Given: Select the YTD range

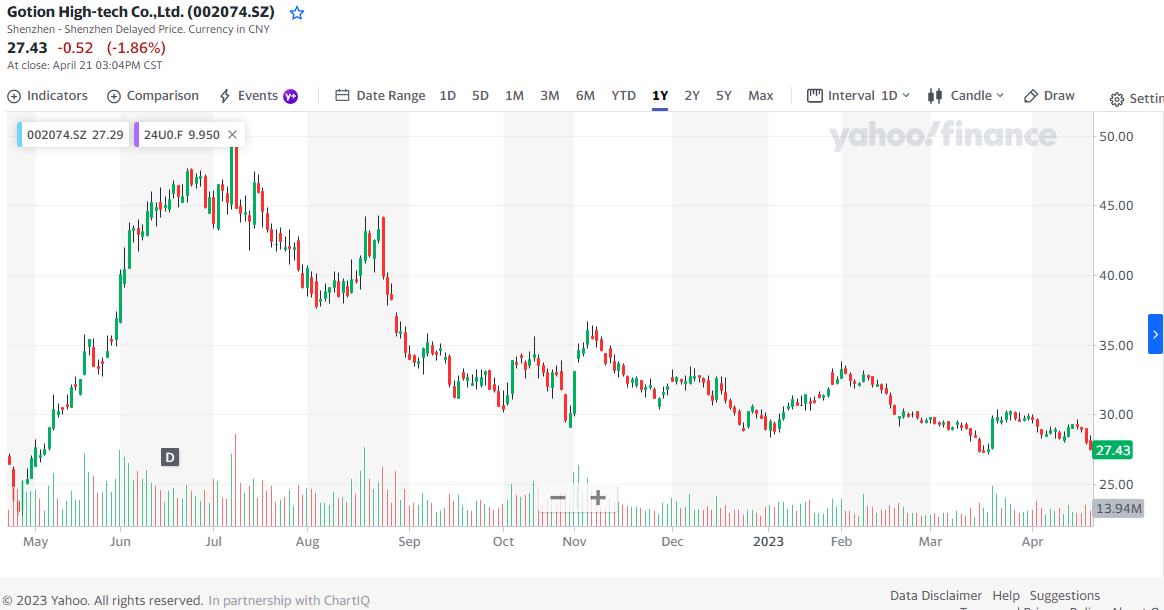Looking at the screenshot, I should 624,96.
